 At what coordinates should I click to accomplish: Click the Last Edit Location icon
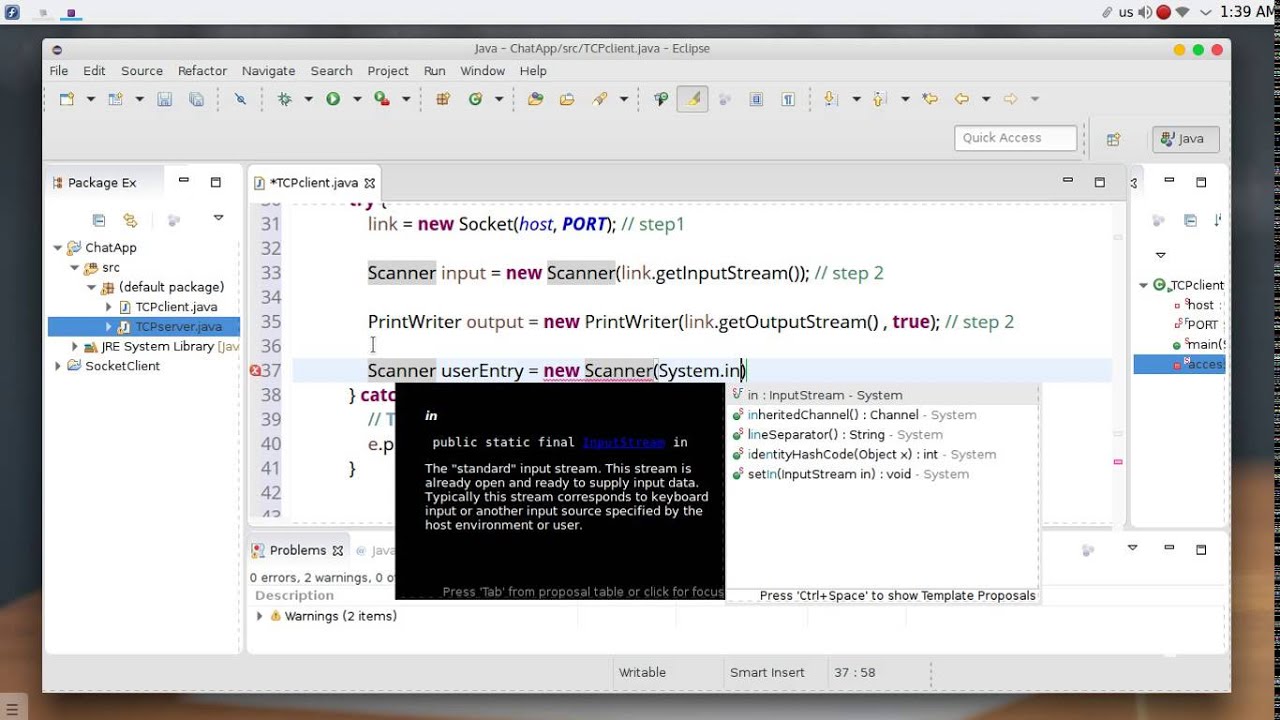pyautogui.click(x=930, y=99)
